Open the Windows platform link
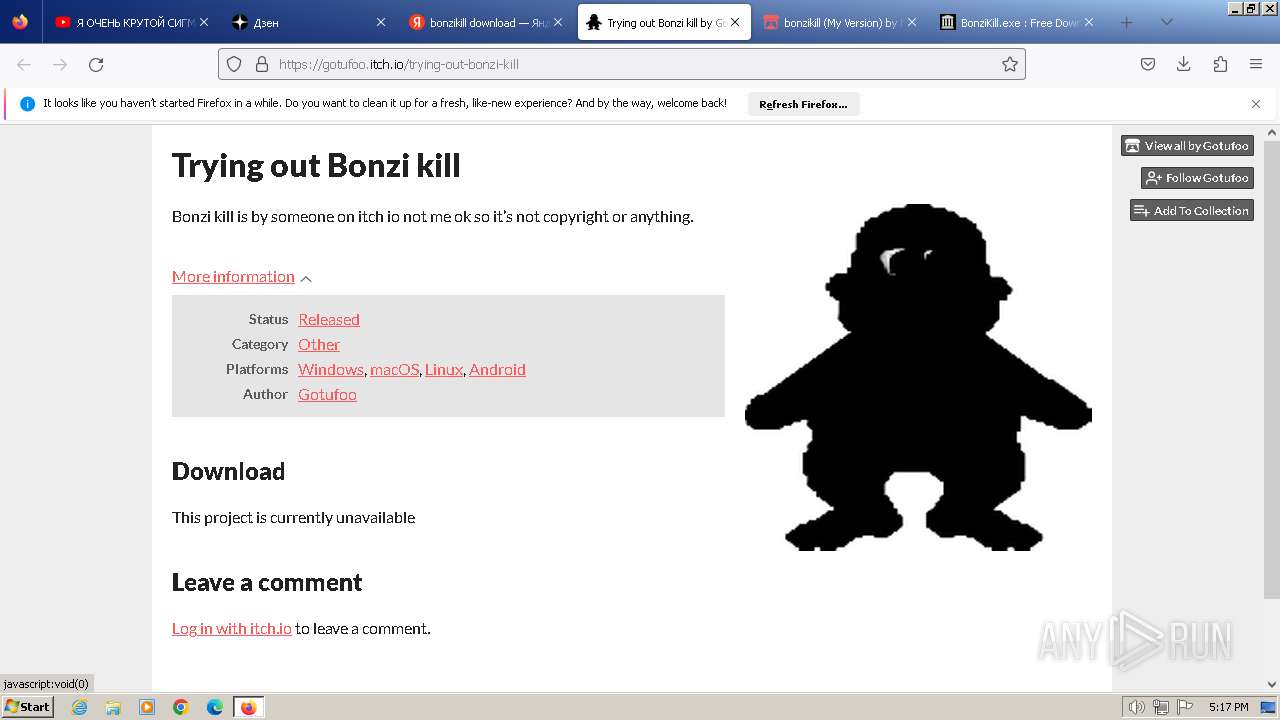1280x720 pixels. (331, 369)
